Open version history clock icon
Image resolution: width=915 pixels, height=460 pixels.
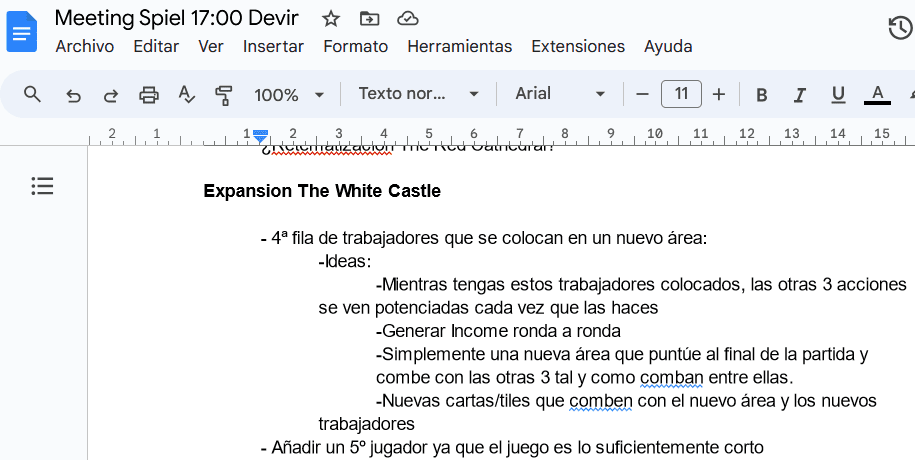(x=900, y=28)
